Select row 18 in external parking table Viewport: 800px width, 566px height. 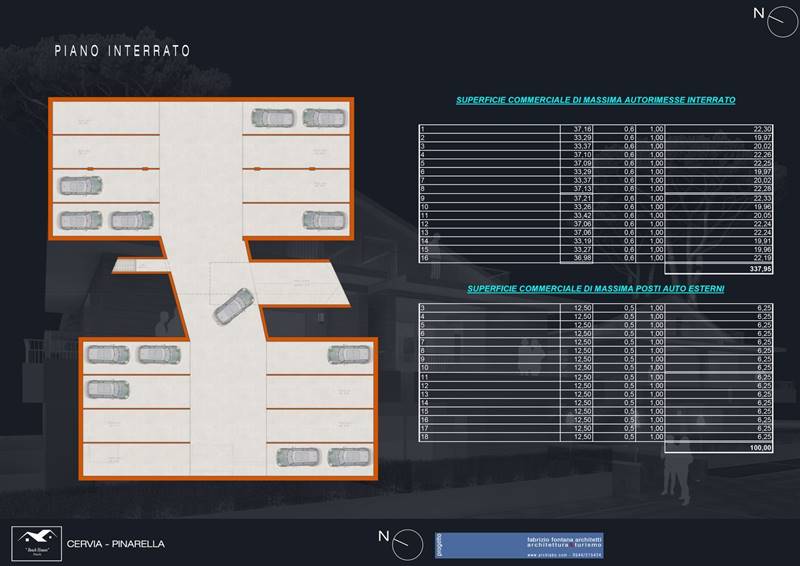(x=595, y=437)
